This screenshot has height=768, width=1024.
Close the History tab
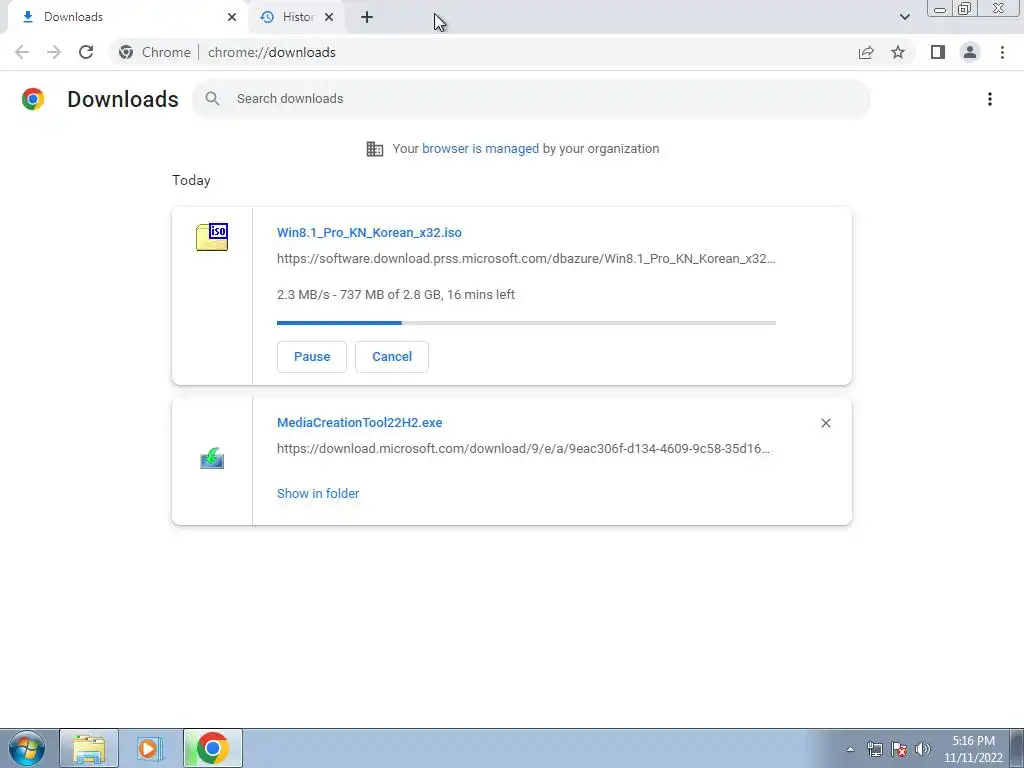point(329,17)
